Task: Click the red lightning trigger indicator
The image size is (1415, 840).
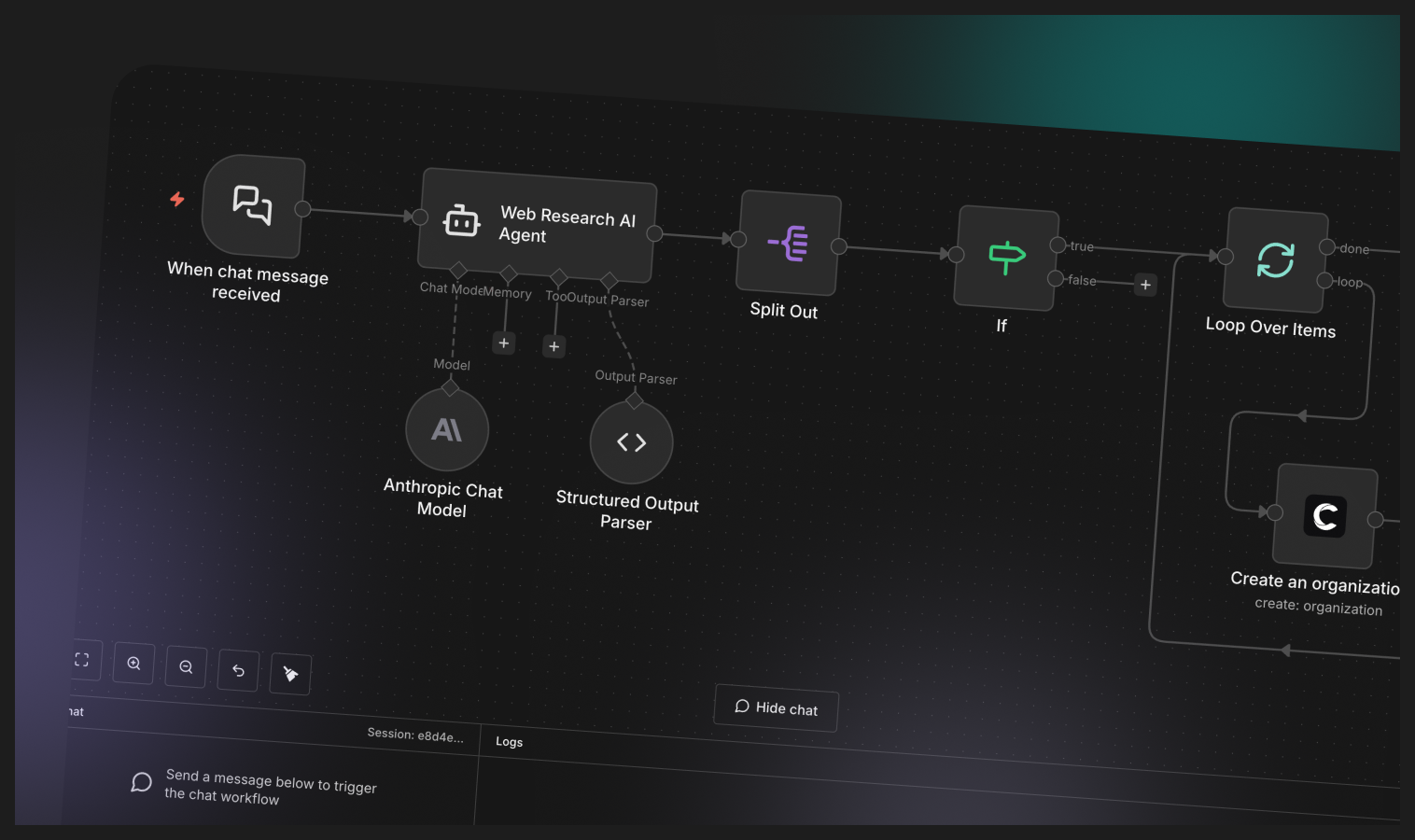Action: click(x=176, y=199)
